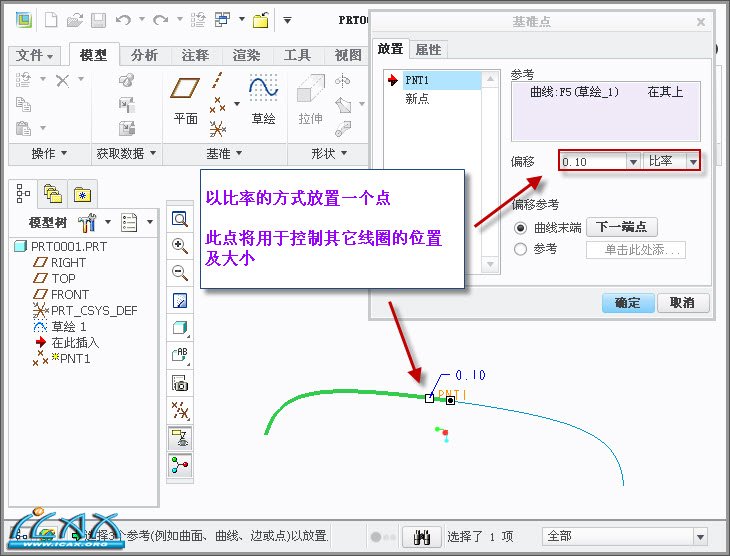730x556 pixels.
Task: Open the quick access toolbar customize arrow
Action: coord(287,20)
